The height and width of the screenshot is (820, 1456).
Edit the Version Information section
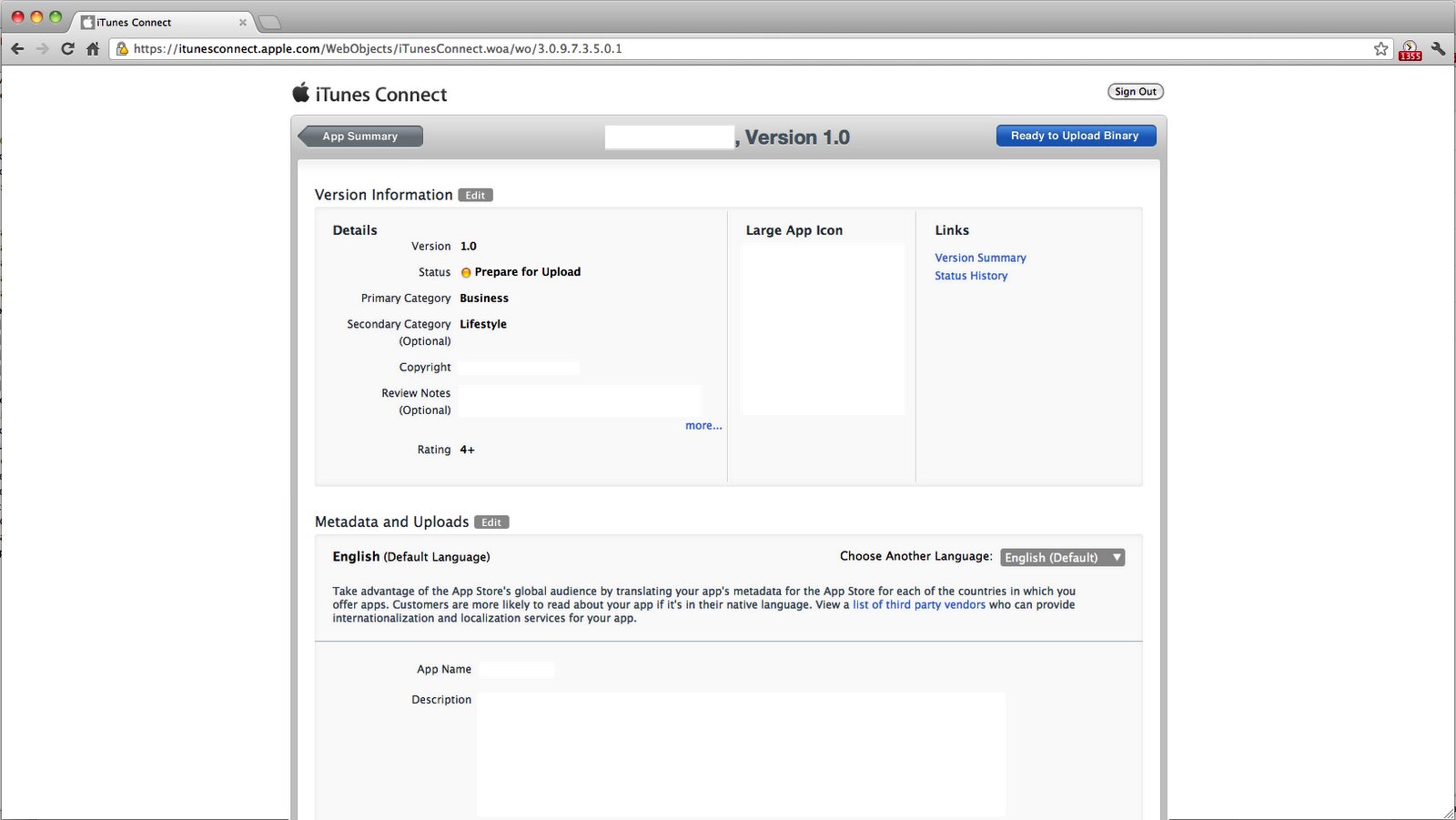475,194
